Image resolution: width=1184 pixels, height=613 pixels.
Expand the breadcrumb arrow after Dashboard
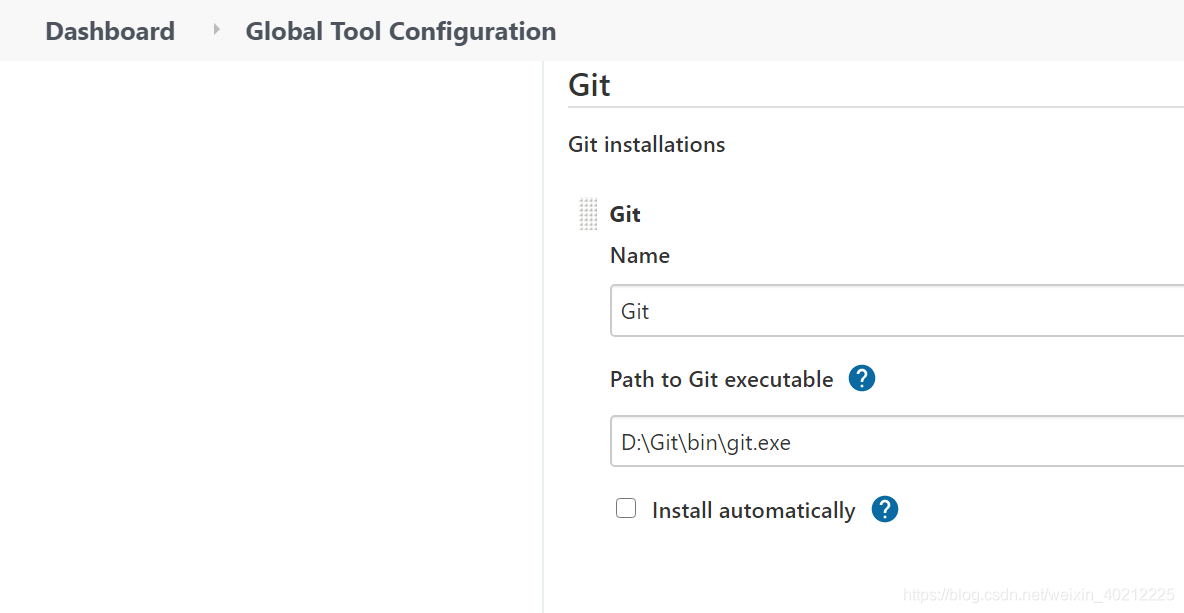[216, 31]
